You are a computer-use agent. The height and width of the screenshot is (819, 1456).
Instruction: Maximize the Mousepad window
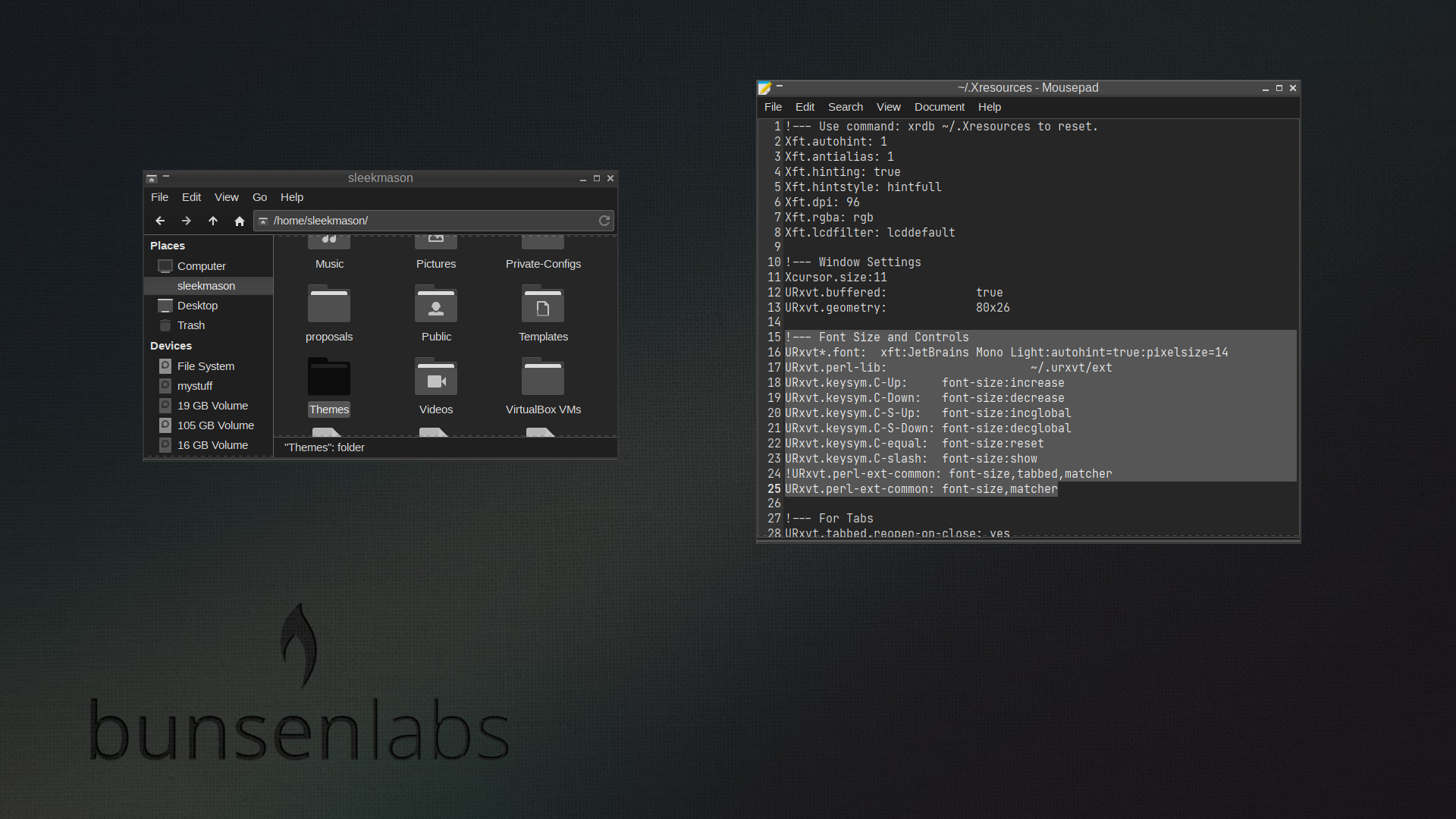(x=1279, y=89)
